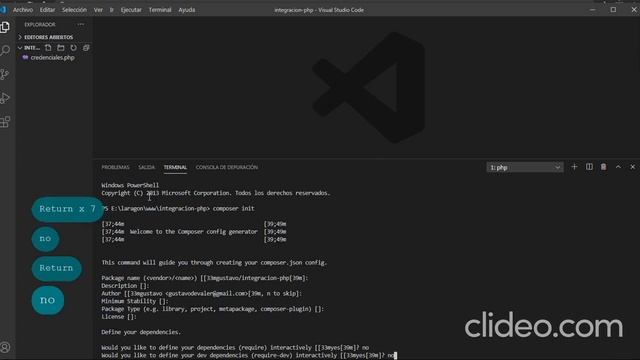The image size is (640, 360).
Task: Click the VS Code logo in title bar
Action: click(4, 10)
